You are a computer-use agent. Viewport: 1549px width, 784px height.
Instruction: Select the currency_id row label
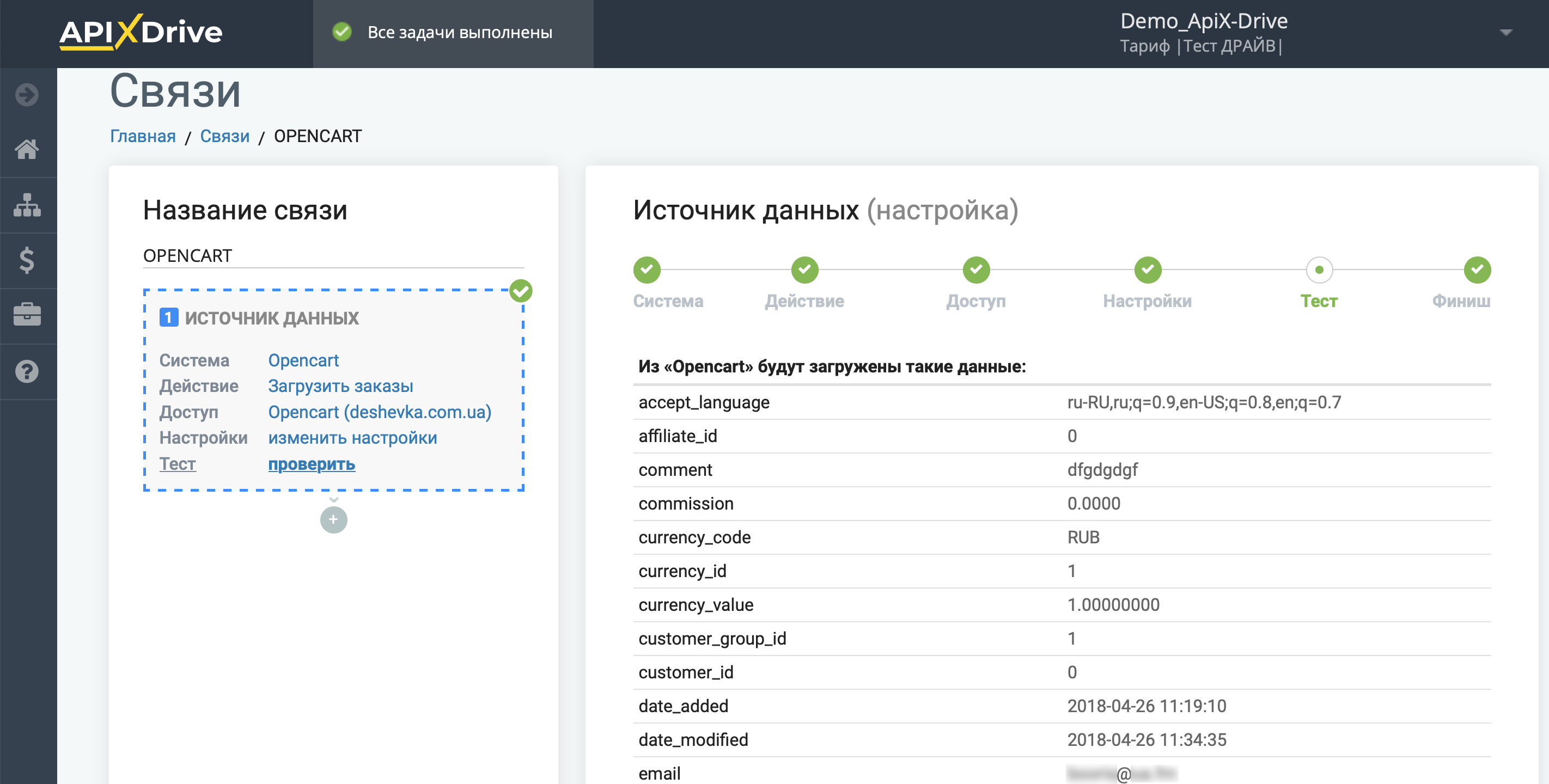682,571
